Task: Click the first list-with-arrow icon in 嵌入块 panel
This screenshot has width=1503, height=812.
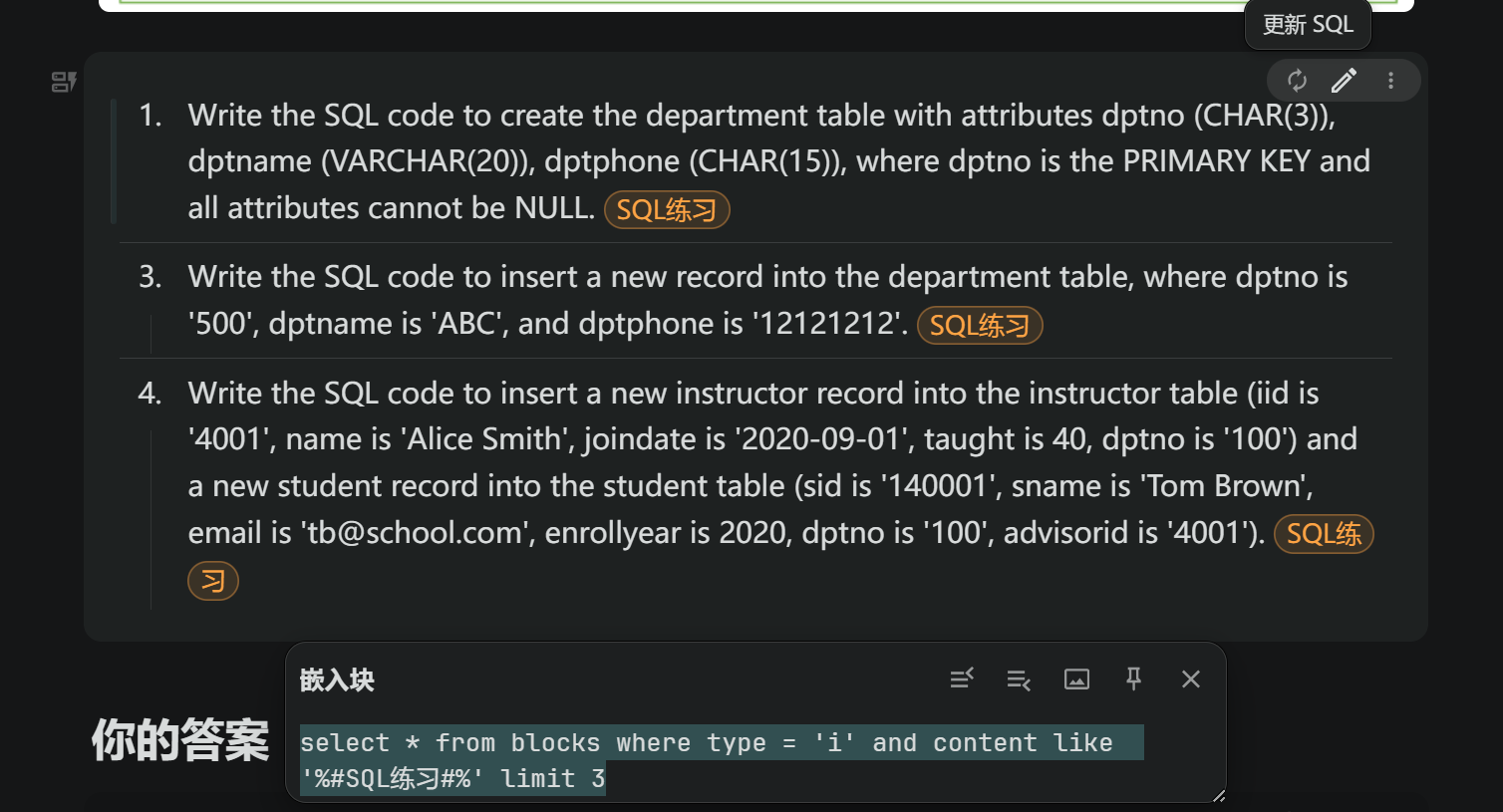Action: (x=962, y=679)
